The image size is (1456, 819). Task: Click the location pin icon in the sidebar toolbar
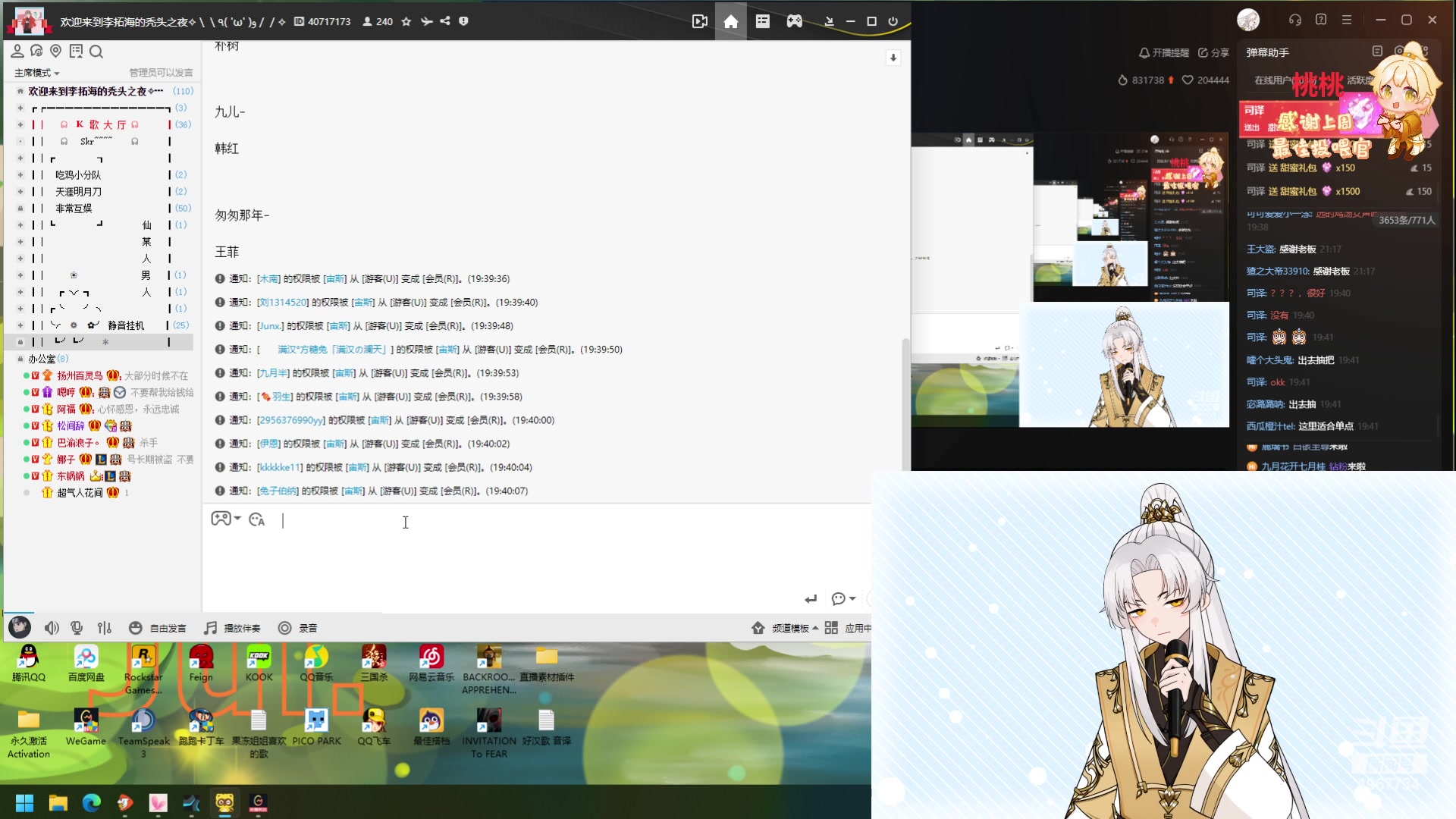[55, 51]
